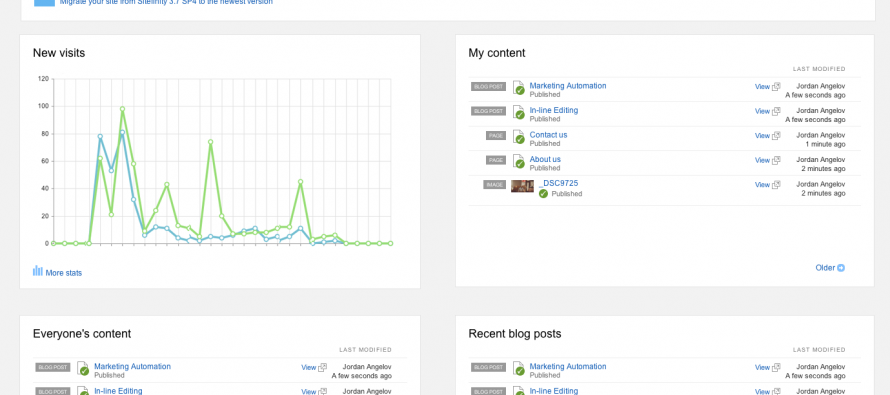This screenshot has height=395, width=890.
Task: Click the Older arrow icon
Action: [841, 268]
